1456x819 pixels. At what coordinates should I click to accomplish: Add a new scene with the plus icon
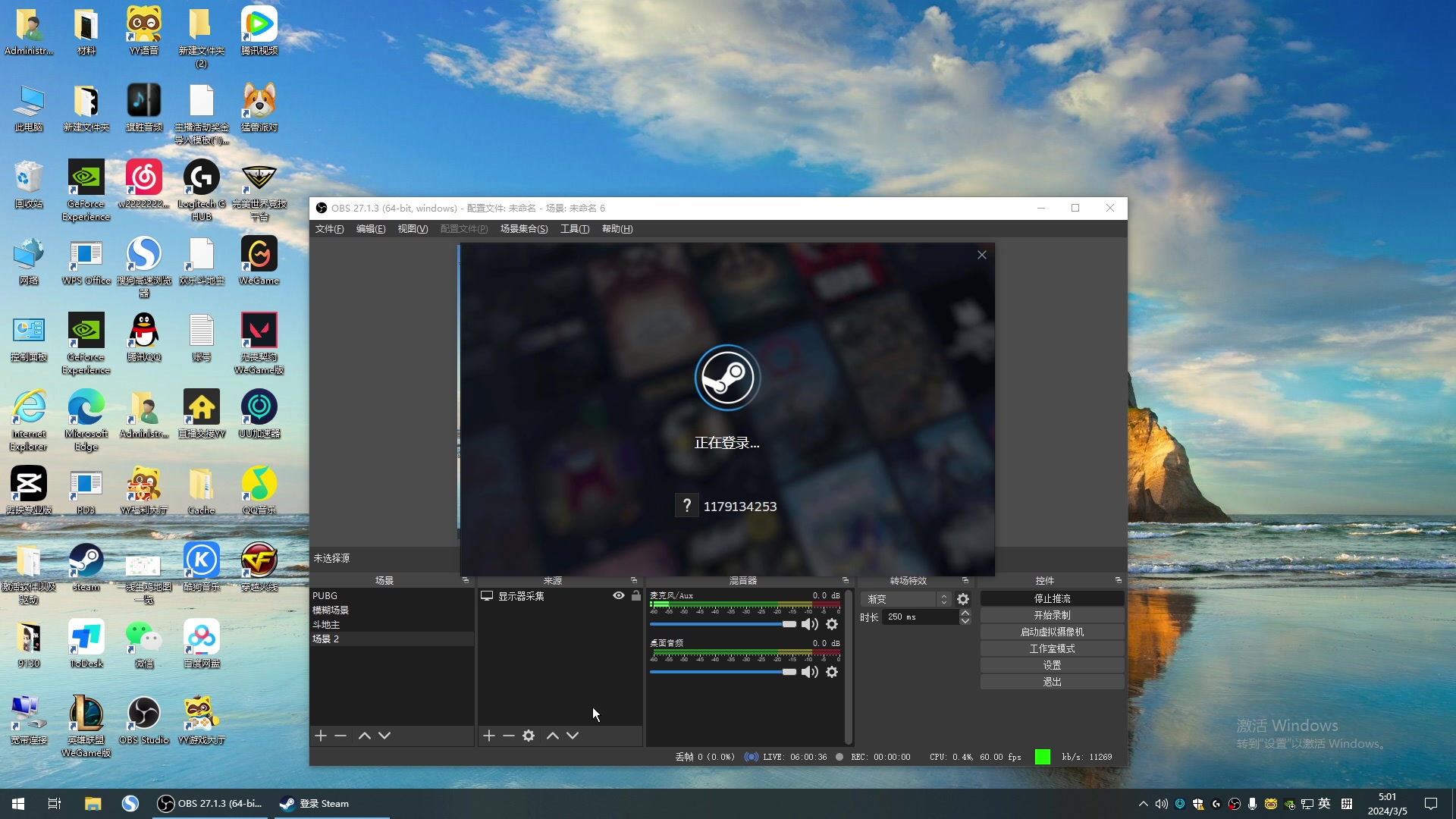coord(321,736)
